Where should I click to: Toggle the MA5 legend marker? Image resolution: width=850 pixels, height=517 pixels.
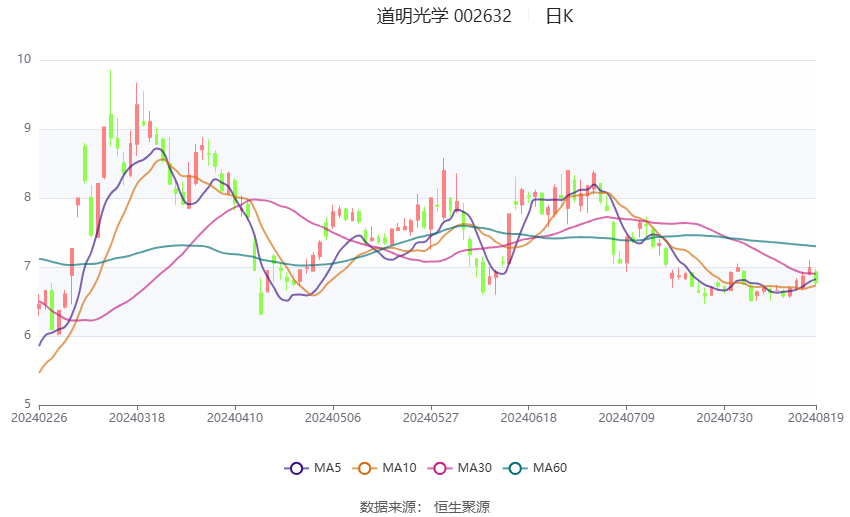pyautogui.click(x=296, y=468)
